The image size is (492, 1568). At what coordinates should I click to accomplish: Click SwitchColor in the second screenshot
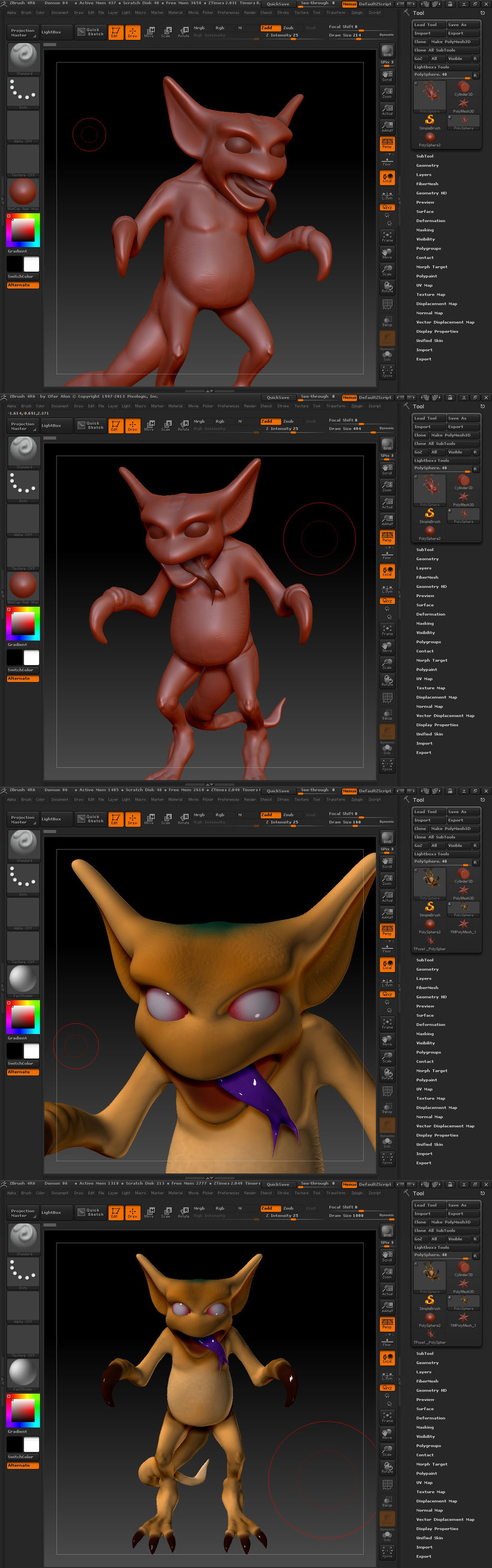pyautogui.click(x=23, y=669)
